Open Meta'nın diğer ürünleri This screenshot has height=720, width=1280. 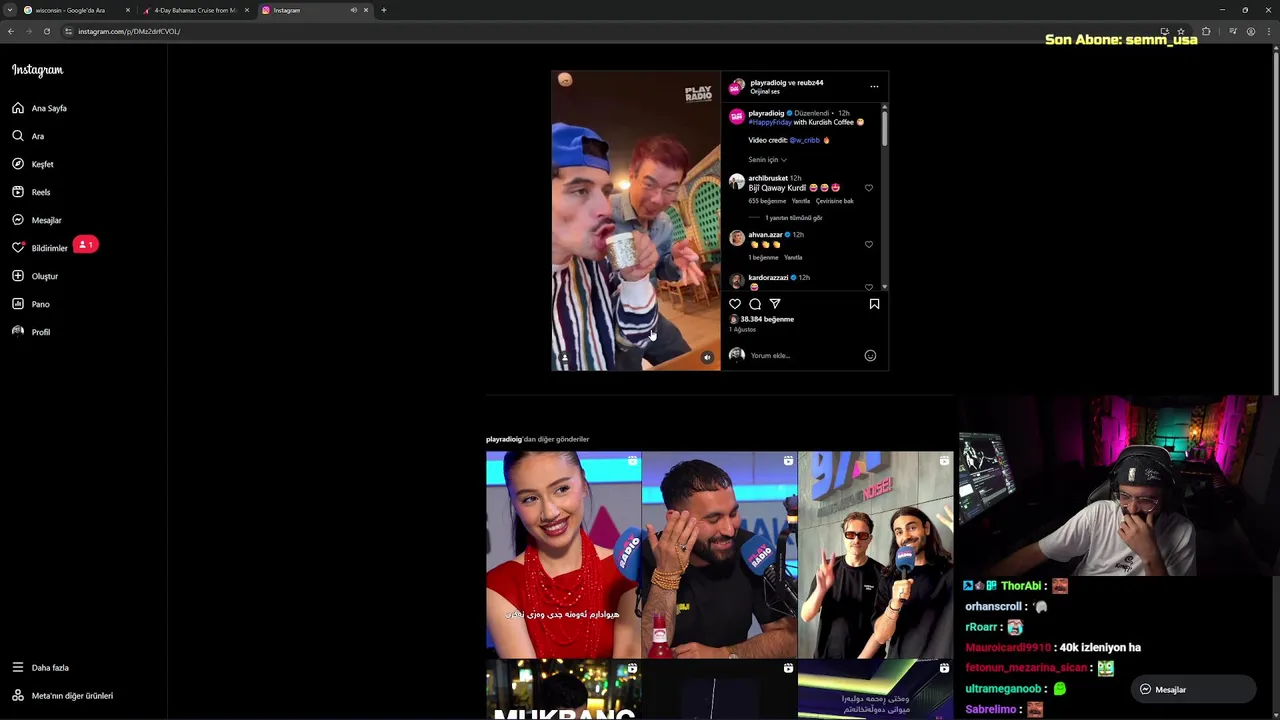tap(63, 695)
